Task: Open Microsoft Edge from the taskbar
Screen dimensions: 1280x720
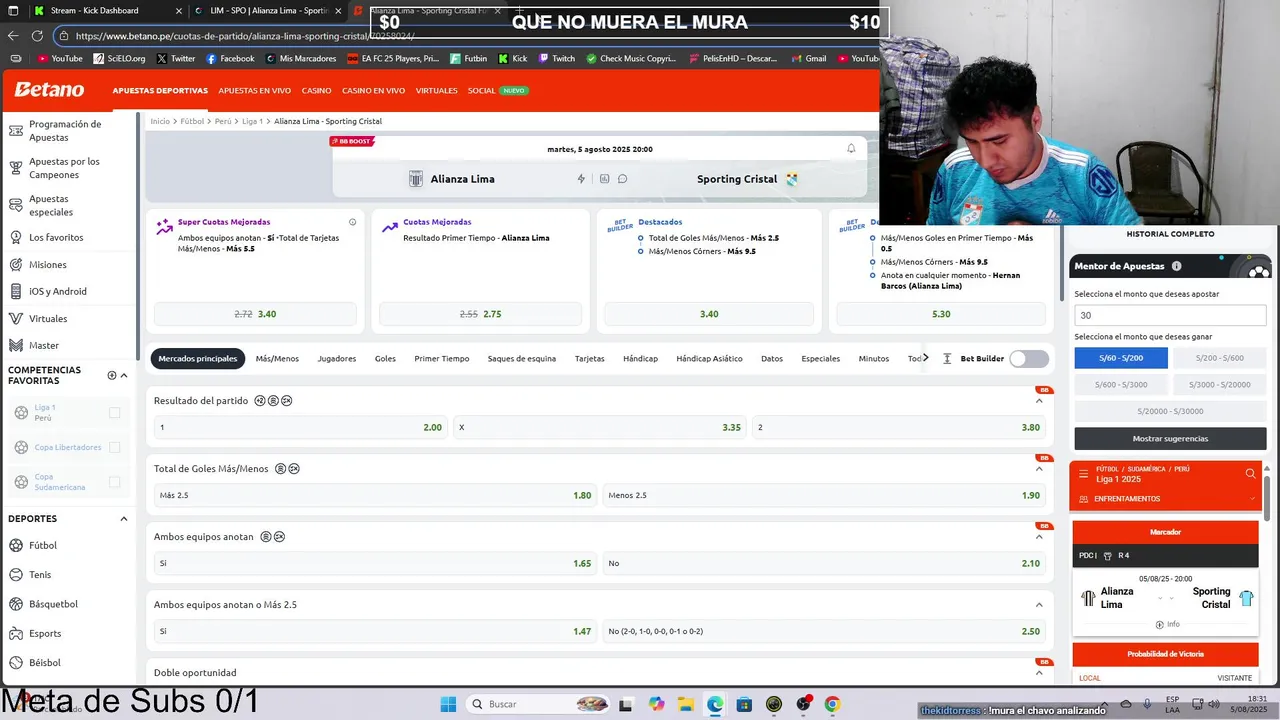Action: point(715,704)
